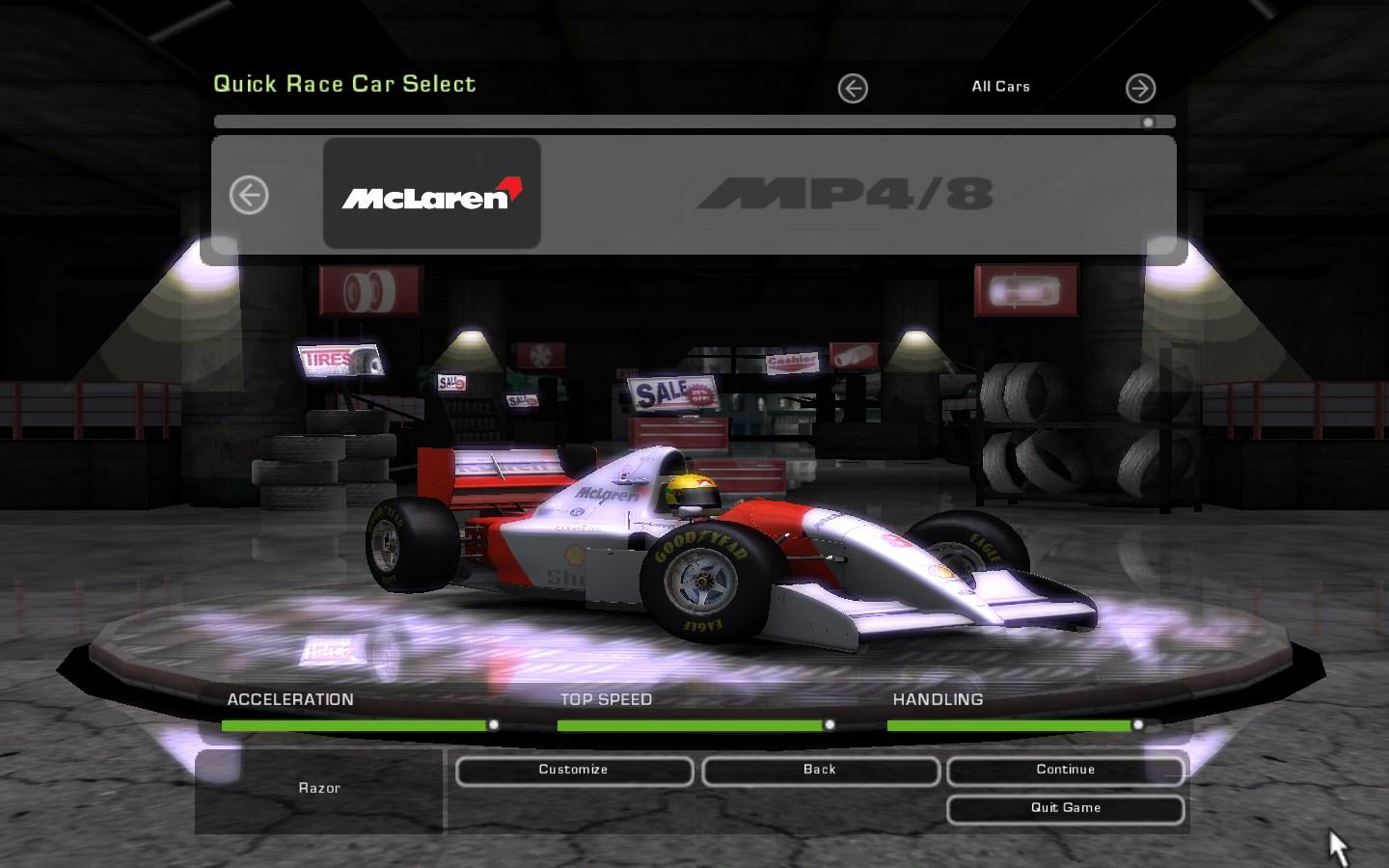The height and width of the screenshot is (868, 1389).
Task: Click the HANDLING label
Action: coord(938,700)
